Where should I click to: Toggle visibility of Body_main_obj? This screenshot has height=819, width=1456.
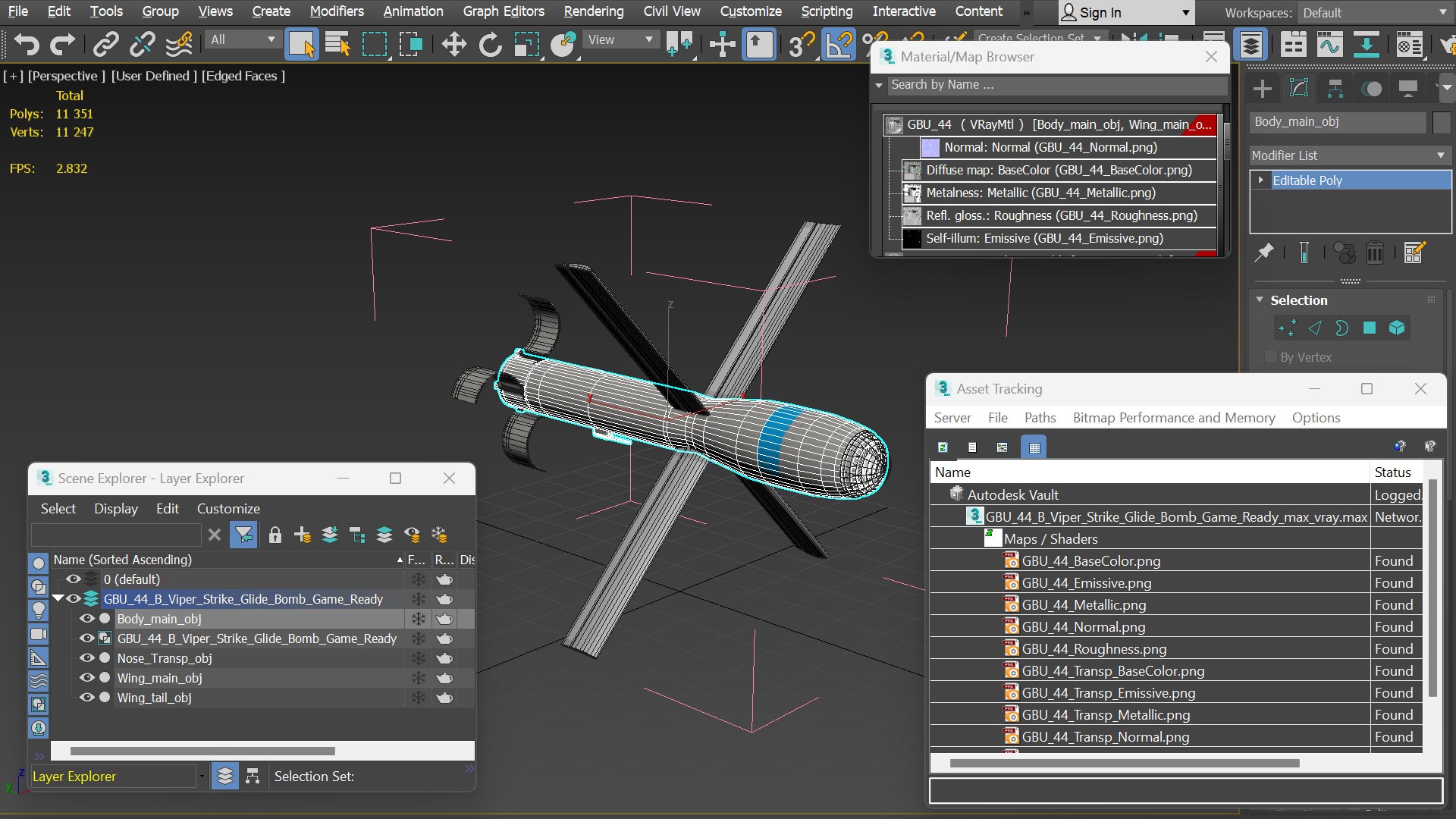[87, 619]
